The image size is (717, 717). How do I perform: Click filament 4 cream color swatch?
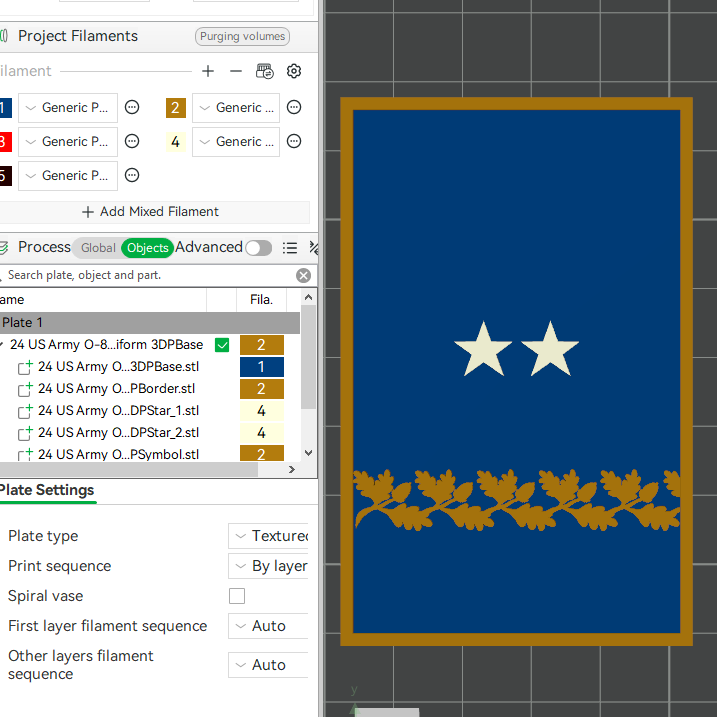pyautogui.click(x=176, y=142)
